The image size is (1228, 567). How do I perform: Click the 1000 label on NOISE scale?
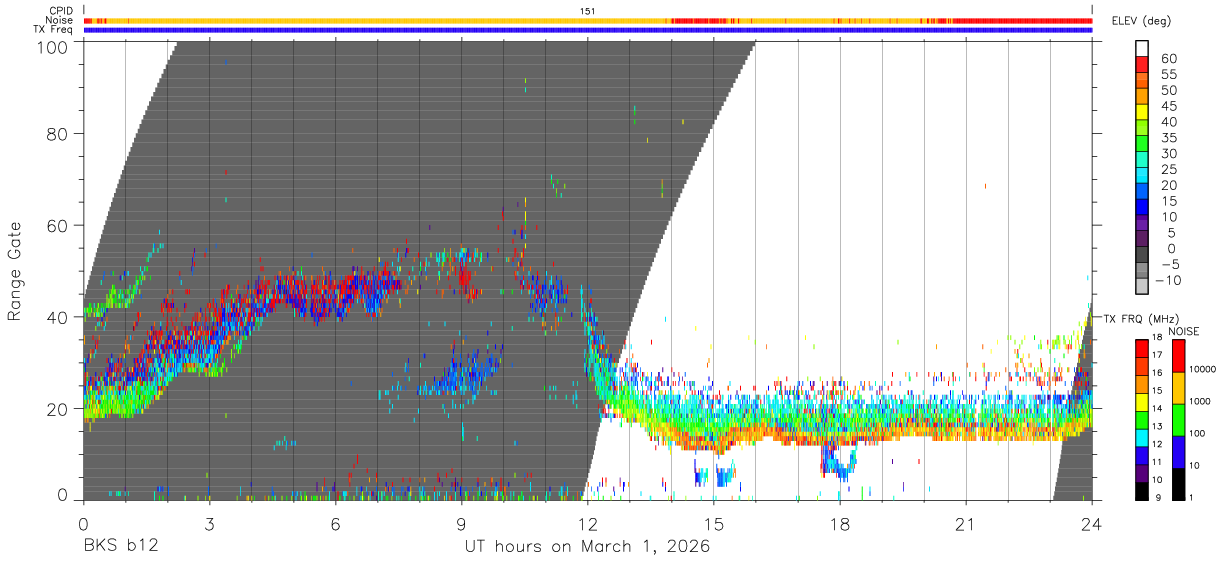[1201, 401]
